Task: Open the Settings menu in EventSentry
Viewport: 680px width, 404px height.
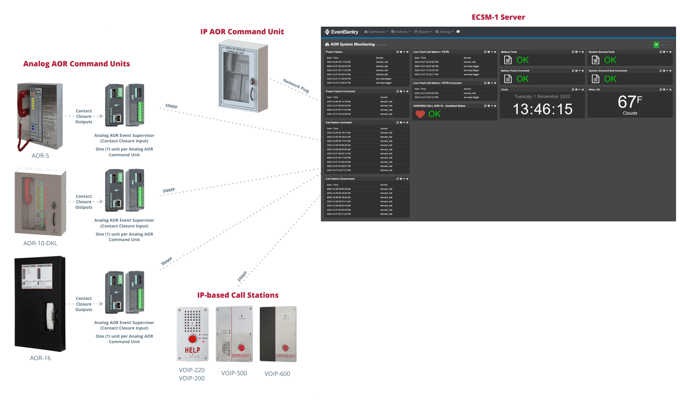Action: [x=444, y=32]
